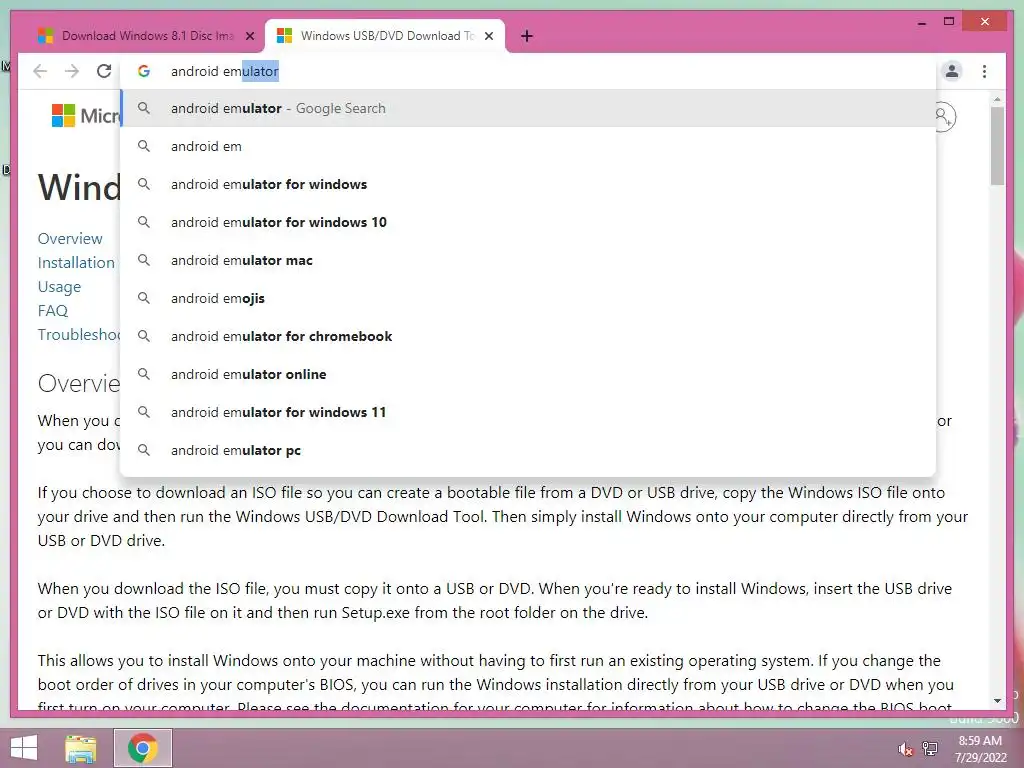Open the network tray icon
Viewport: 1024px width, 768px height.
[x=930, y=748]
